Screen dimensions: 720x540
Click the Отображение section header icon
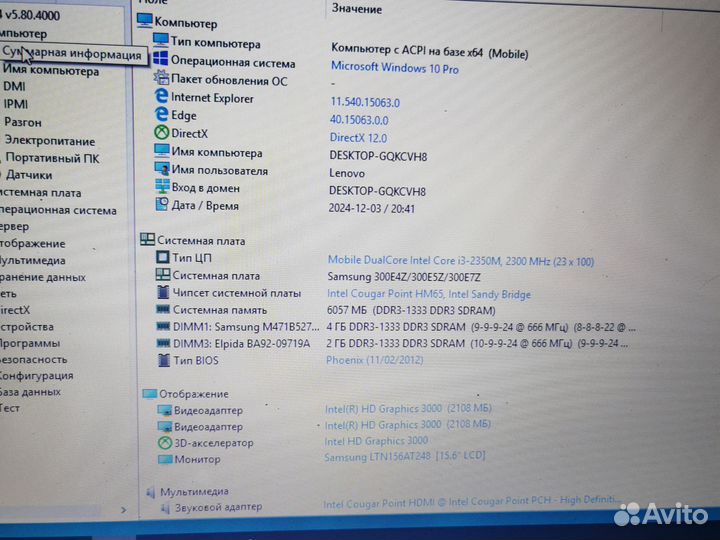tap(150, 394)
